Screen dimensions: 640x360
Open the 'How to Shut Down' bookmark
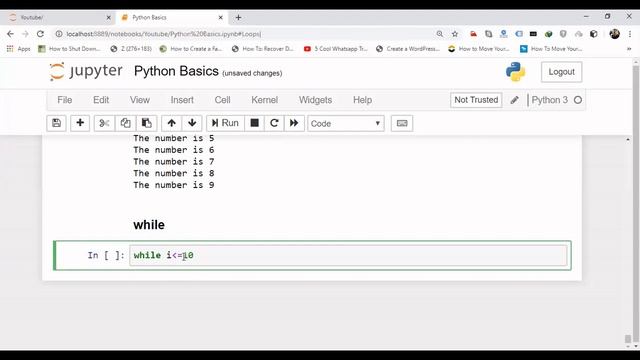coord(69,49)
